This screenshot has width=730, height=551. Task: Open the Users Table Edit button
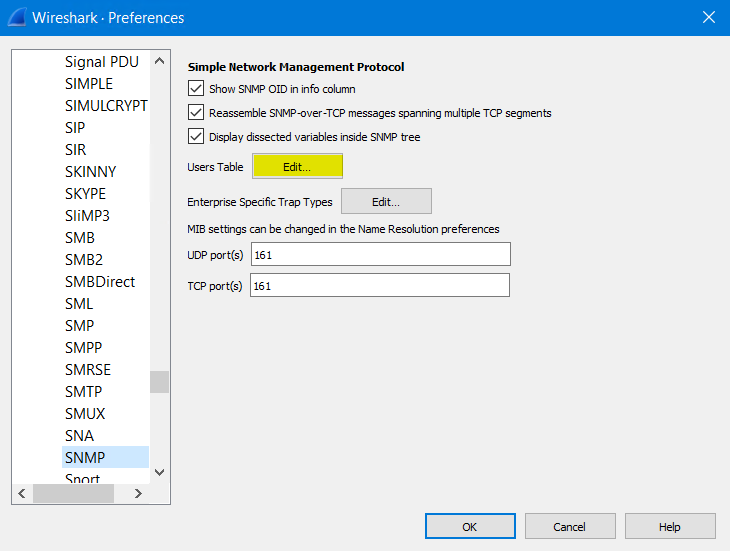(297, 167)
